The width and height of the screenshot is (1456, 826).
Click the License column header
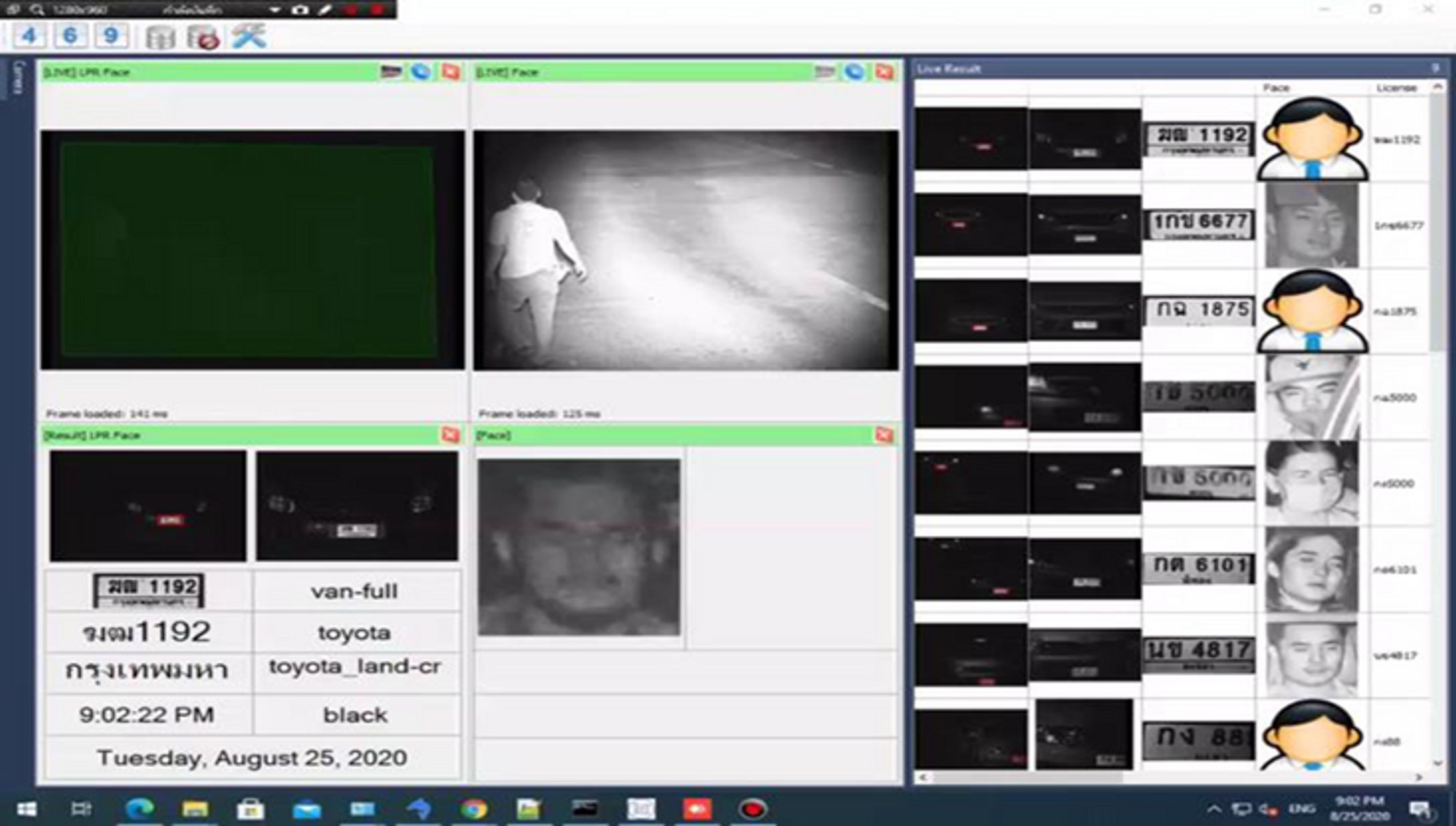tap(1396, 87)
